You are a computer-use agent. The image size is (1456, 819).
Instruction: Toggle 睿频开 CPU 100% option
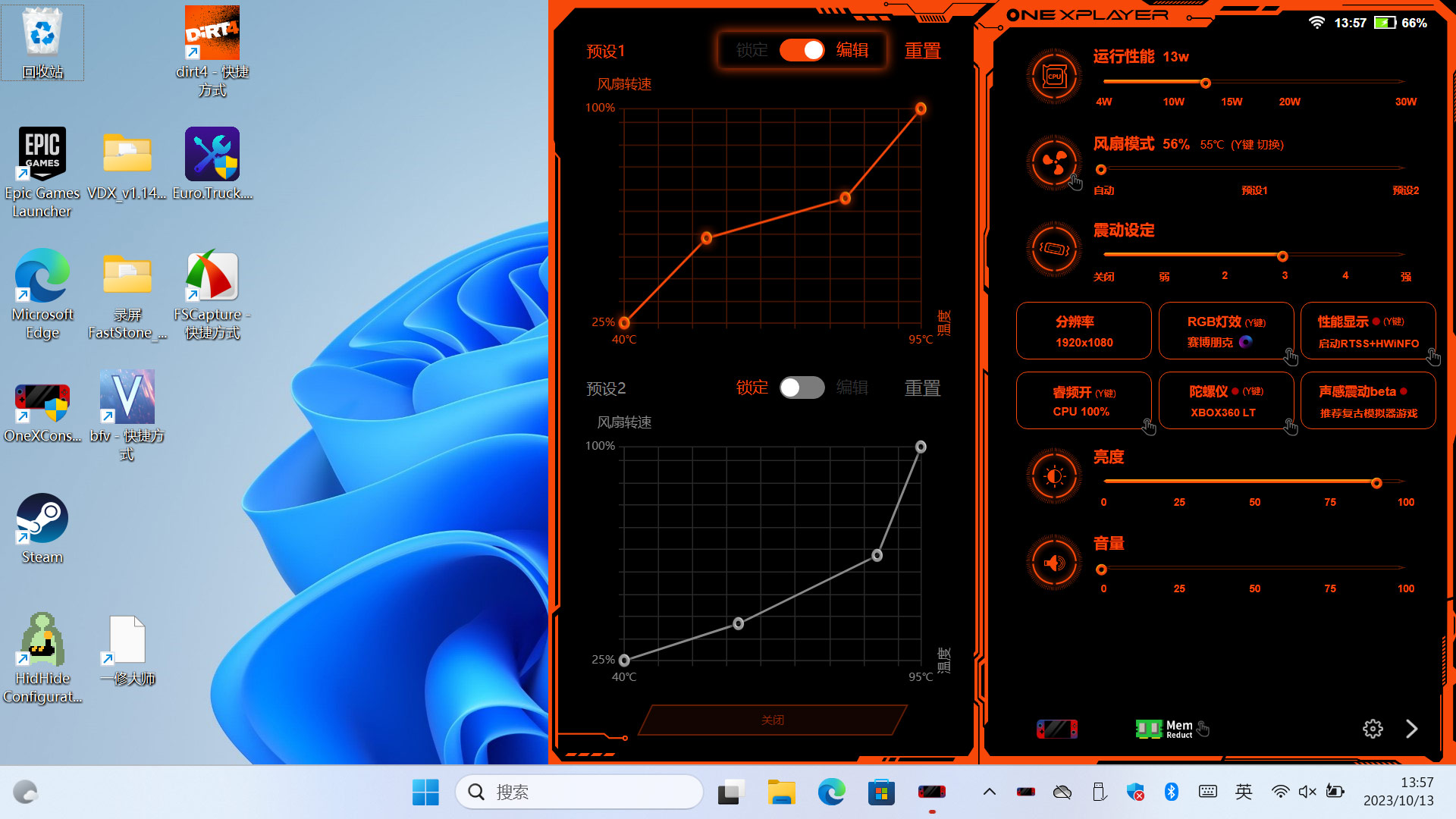tap(1084, 401)
